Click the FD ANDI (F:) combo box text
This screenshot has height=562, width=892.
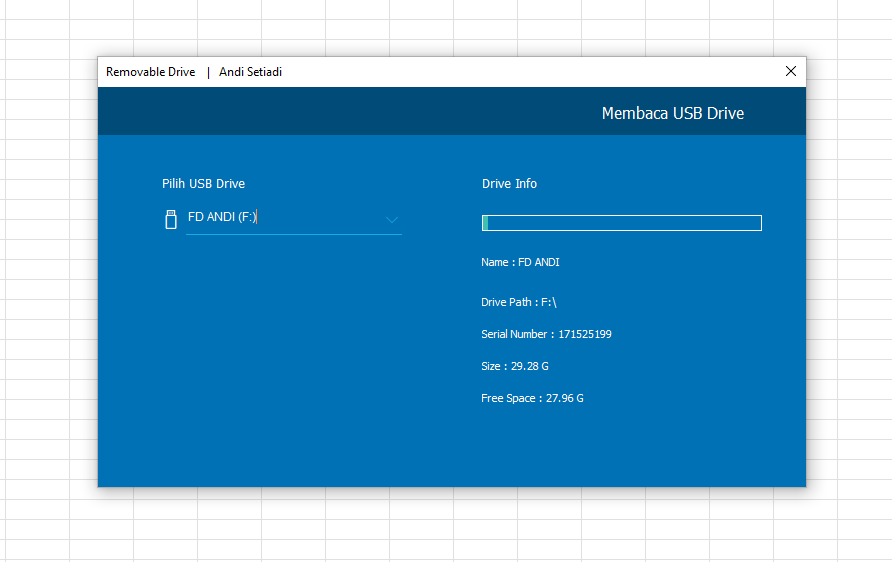coord(222,217)
